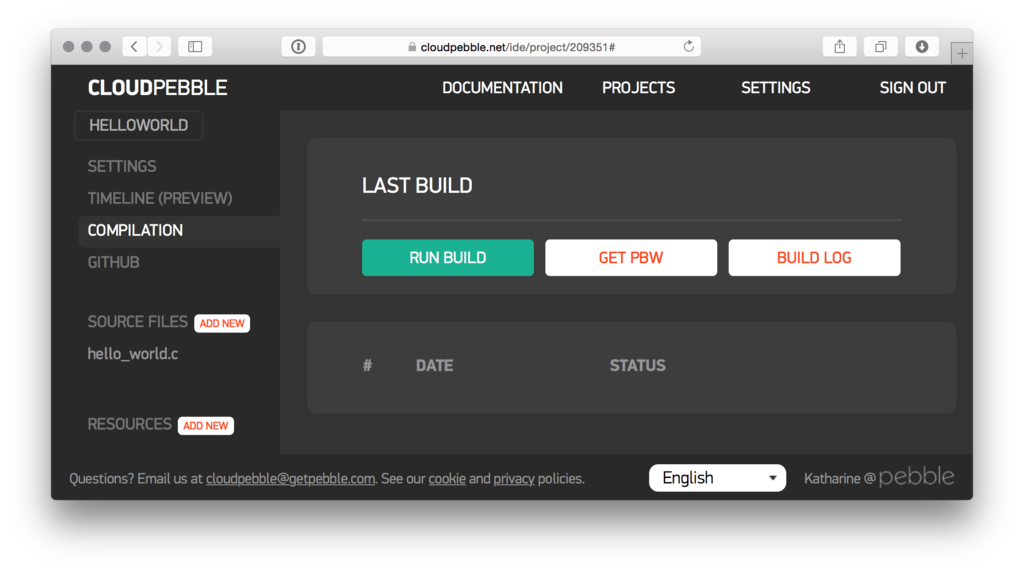This screenshot has width=1024, height=573.
Task: Reload the page with the refresh icon
Action: point(688,46)
